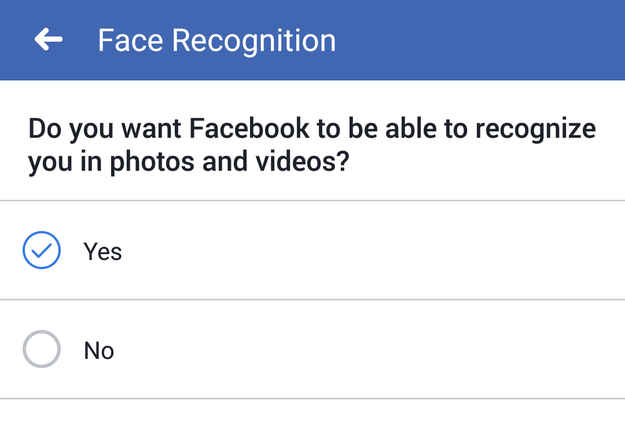This screenshot has height=422, width=625.
Task: Go back using the white arrow icon
Action: tap(48, 39)
